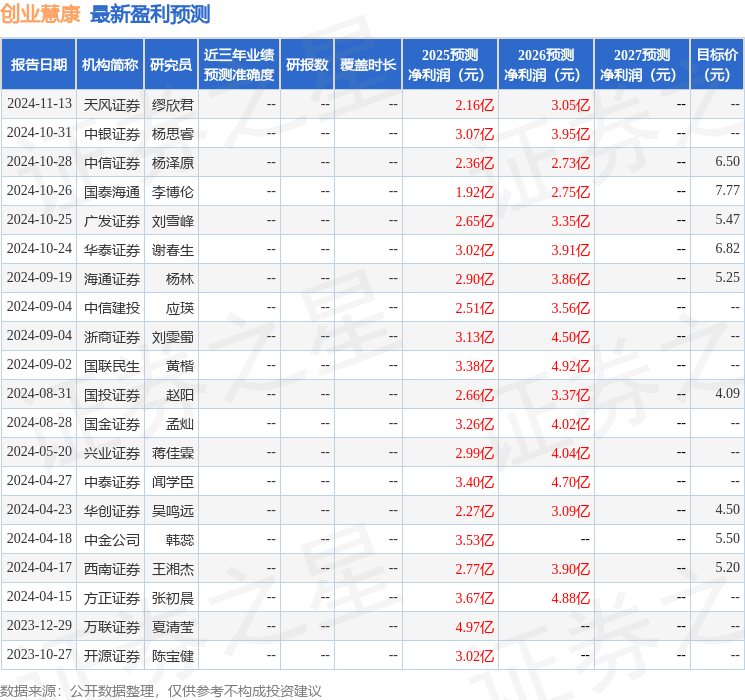Select 华泰证券 institution cell
This screenshot has width=745, height=700.
pyautogui.click(x=112, y=250)
